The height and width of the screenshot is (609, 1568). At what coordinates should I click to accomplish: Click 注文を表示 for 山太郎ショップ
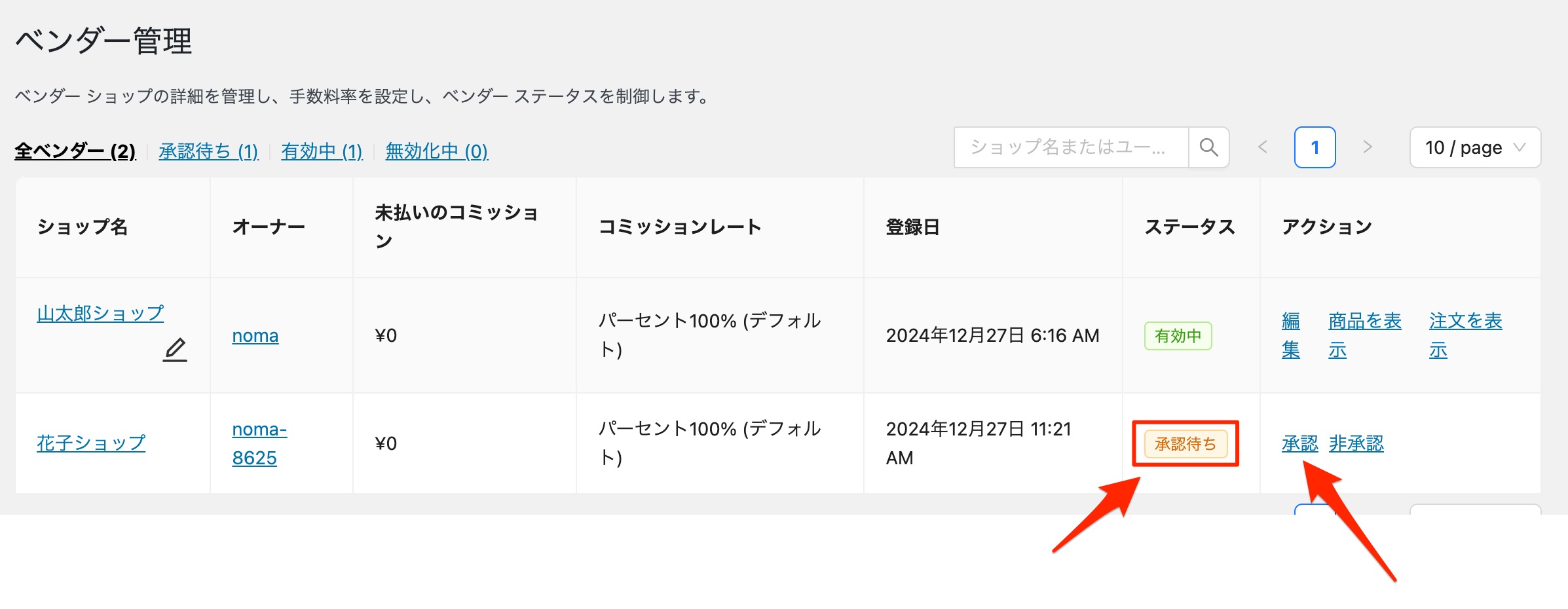pos(1465,335)
